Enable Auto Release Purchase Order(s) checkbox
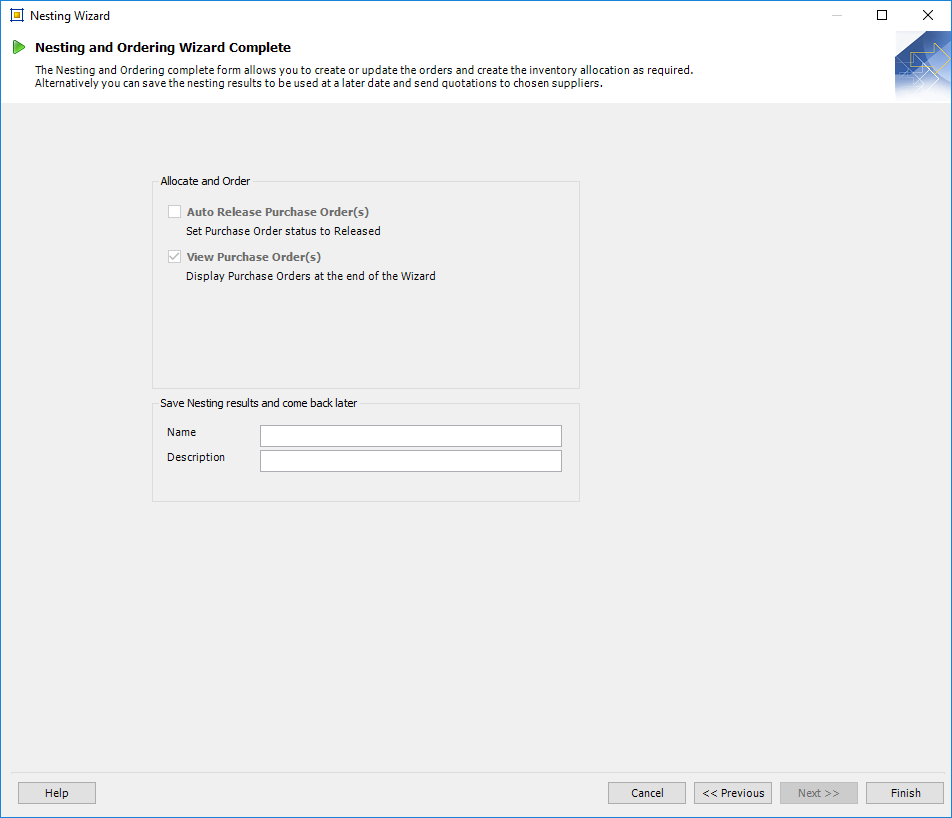This screenshot has height=818, width=952. 175,212
